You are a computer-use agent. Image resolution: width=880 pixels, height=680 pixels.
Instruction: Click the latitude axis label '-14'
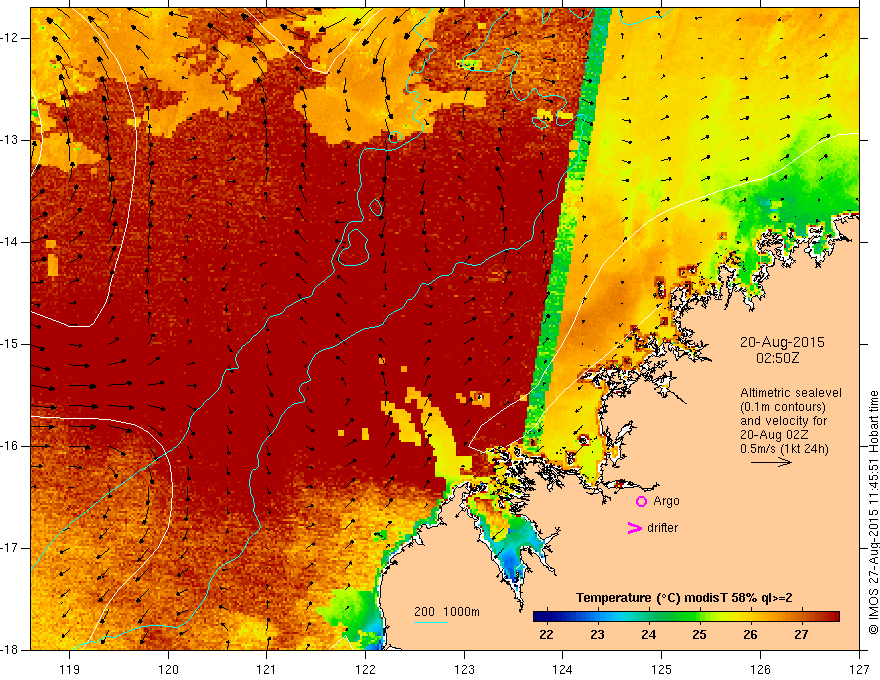[11, 242]
